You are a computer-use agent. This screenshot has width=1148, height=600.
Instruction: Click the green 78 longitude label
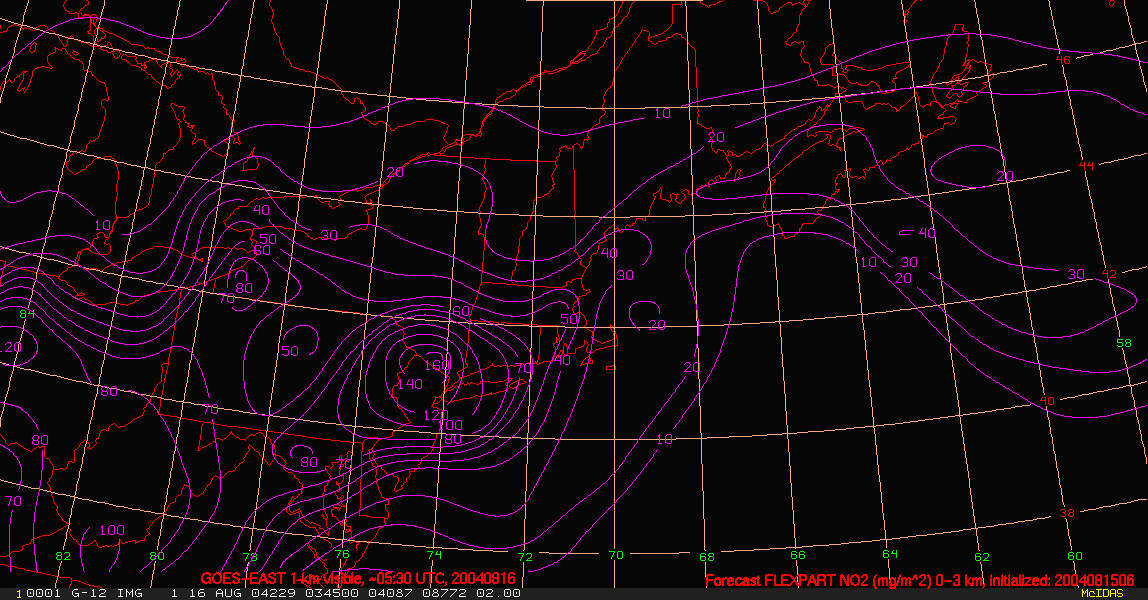(x=250, y=557)
